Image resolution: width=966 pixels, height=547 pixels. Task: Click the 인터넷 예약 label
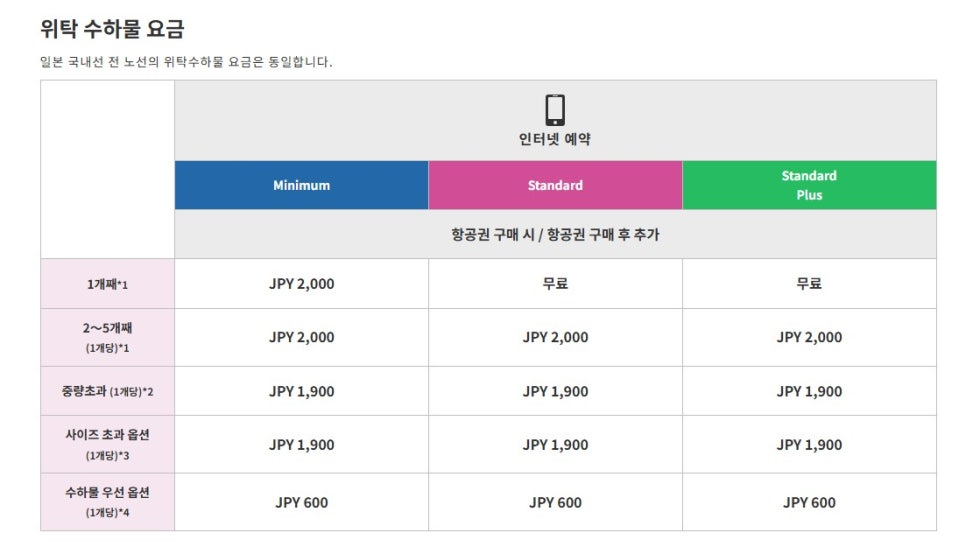click(555, 139)
